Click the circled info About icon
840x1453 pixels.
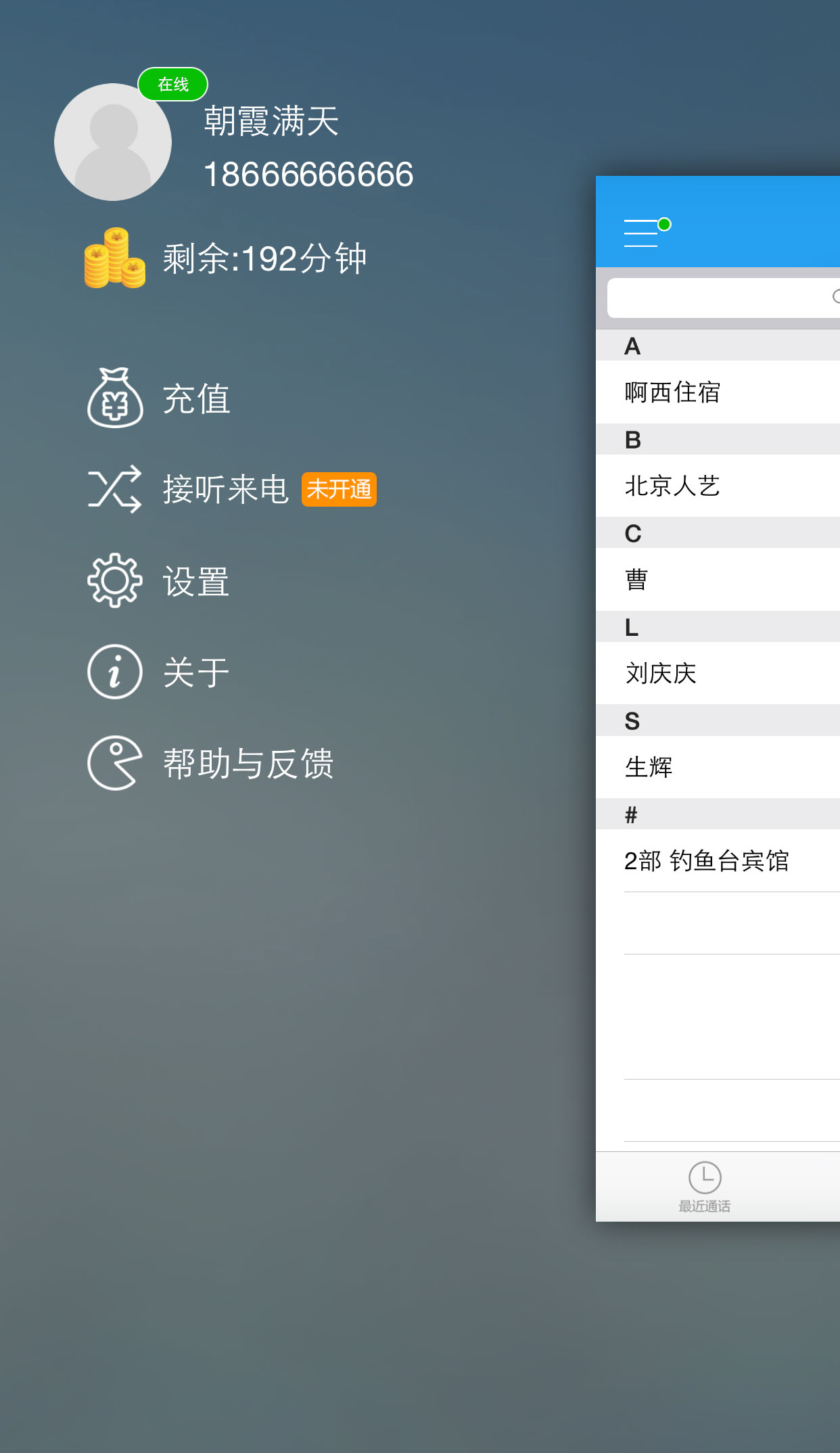[115, 672]
